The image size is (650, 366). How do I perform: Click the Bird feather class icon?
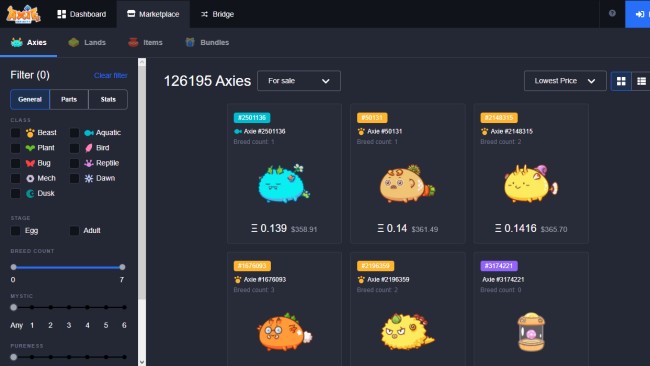89,148
